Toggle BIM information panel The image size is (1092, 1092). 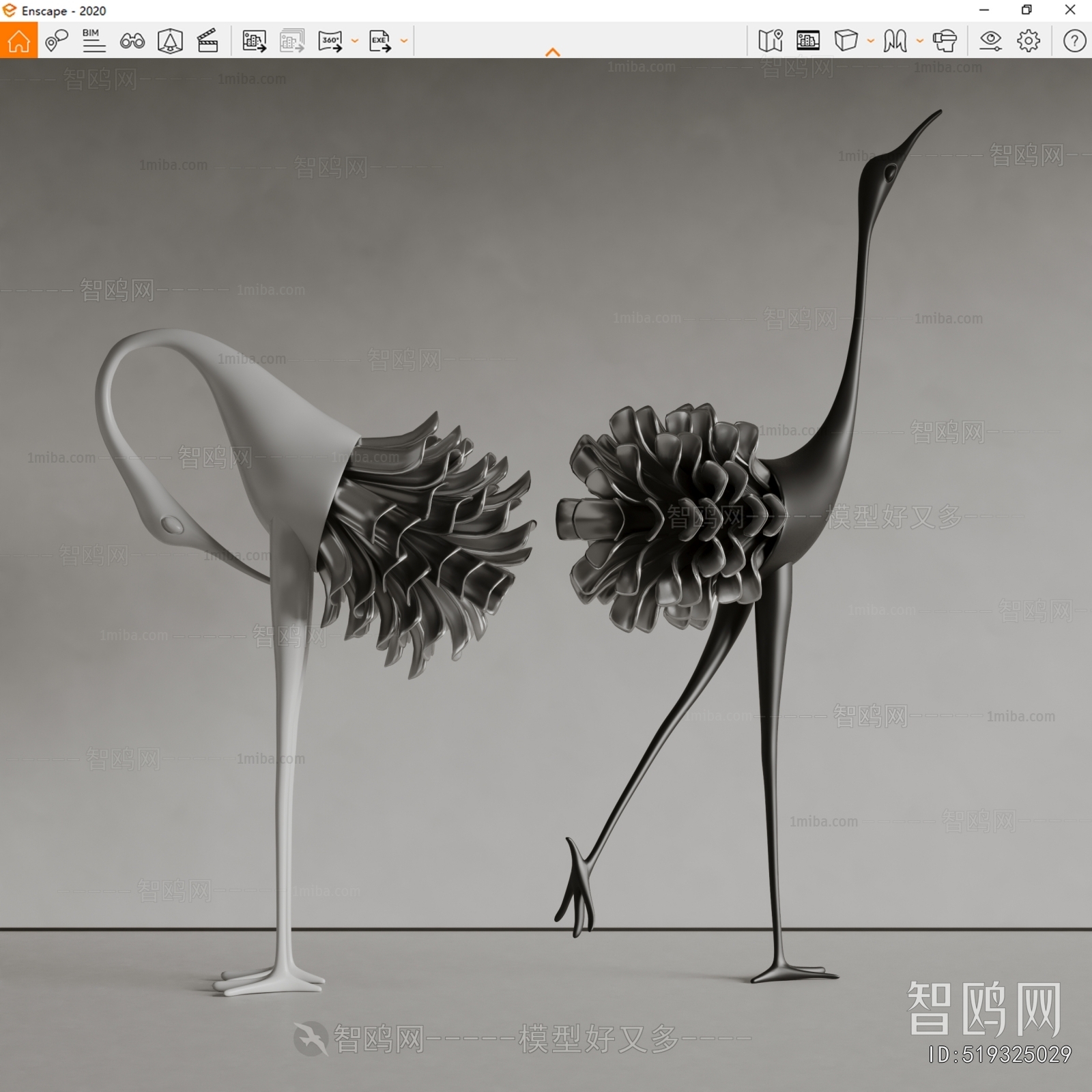click(94, 41)
